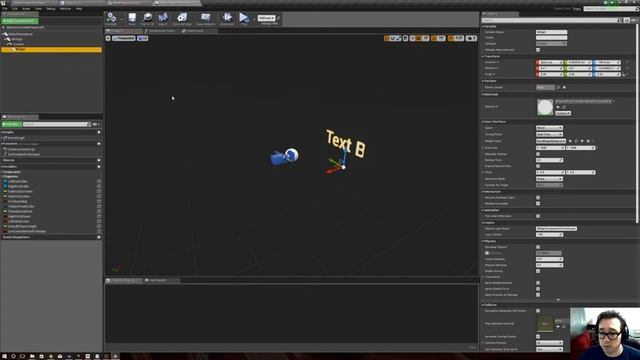Click the Variable Name input field
The image size is (640, 360).
[551, 32]
